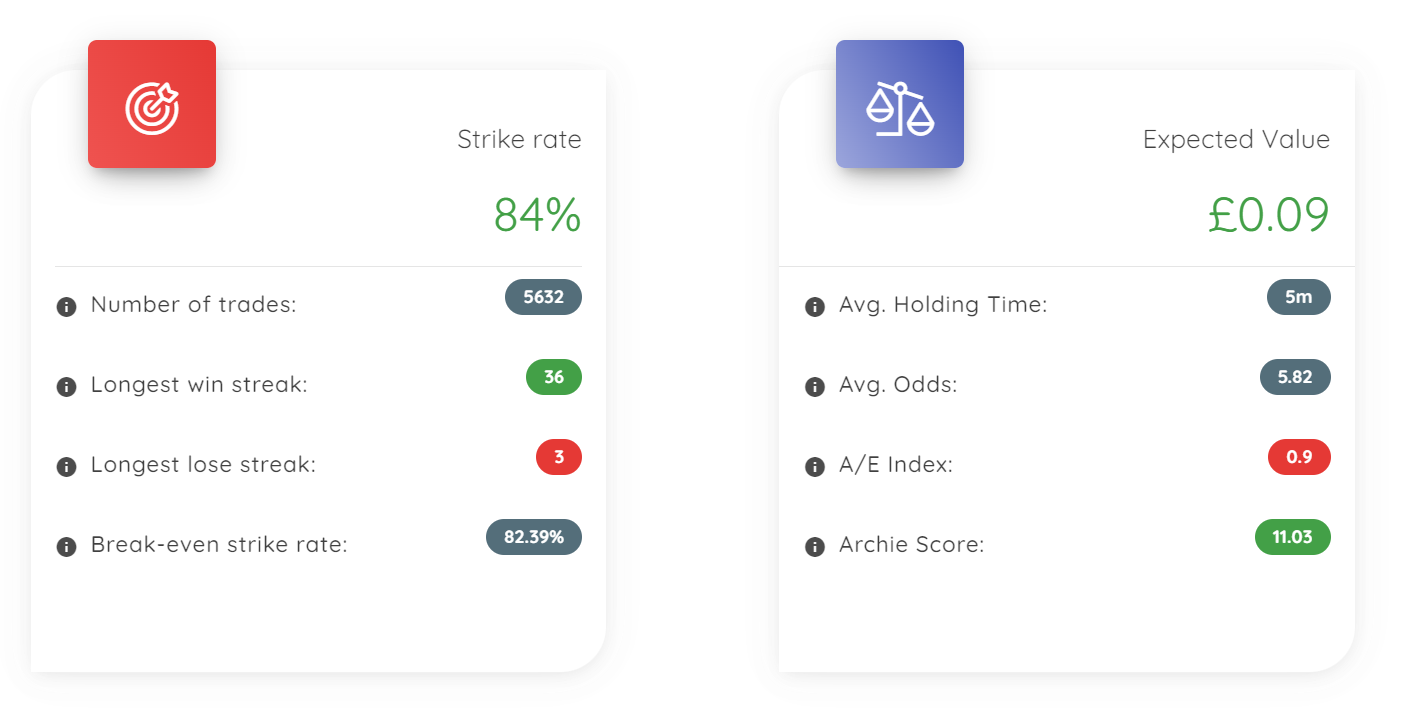Click the 5632 trades badge

point(543,297)
